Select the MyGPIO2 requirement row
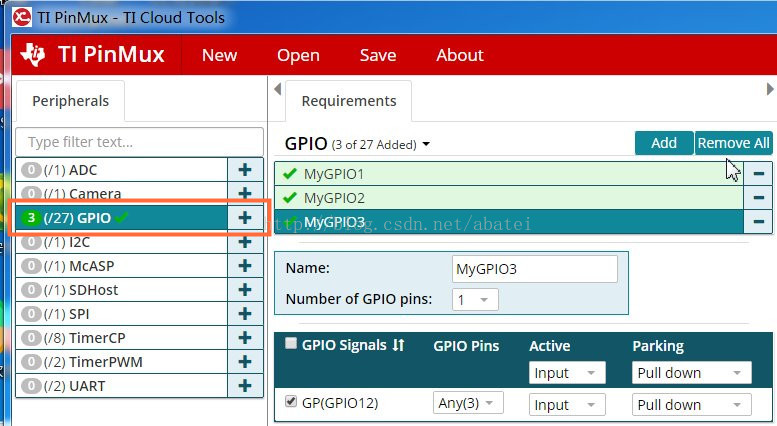This screenshot has height=426, width=777. [x=509, y=198]
